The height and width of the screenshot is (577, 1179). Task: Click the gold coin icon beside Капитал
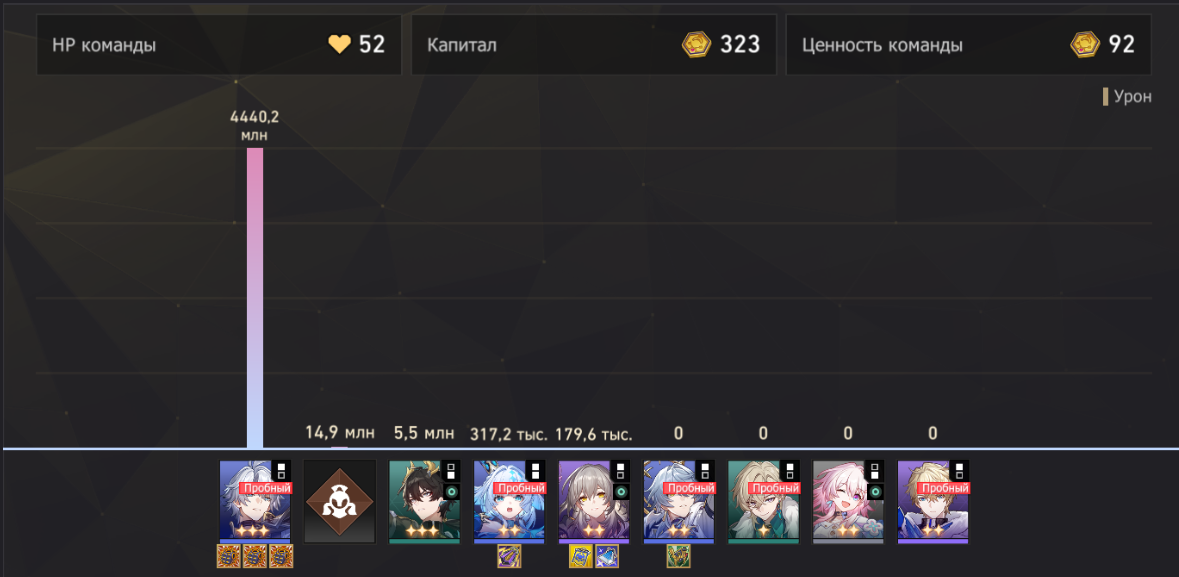click(x=696, y=44)
